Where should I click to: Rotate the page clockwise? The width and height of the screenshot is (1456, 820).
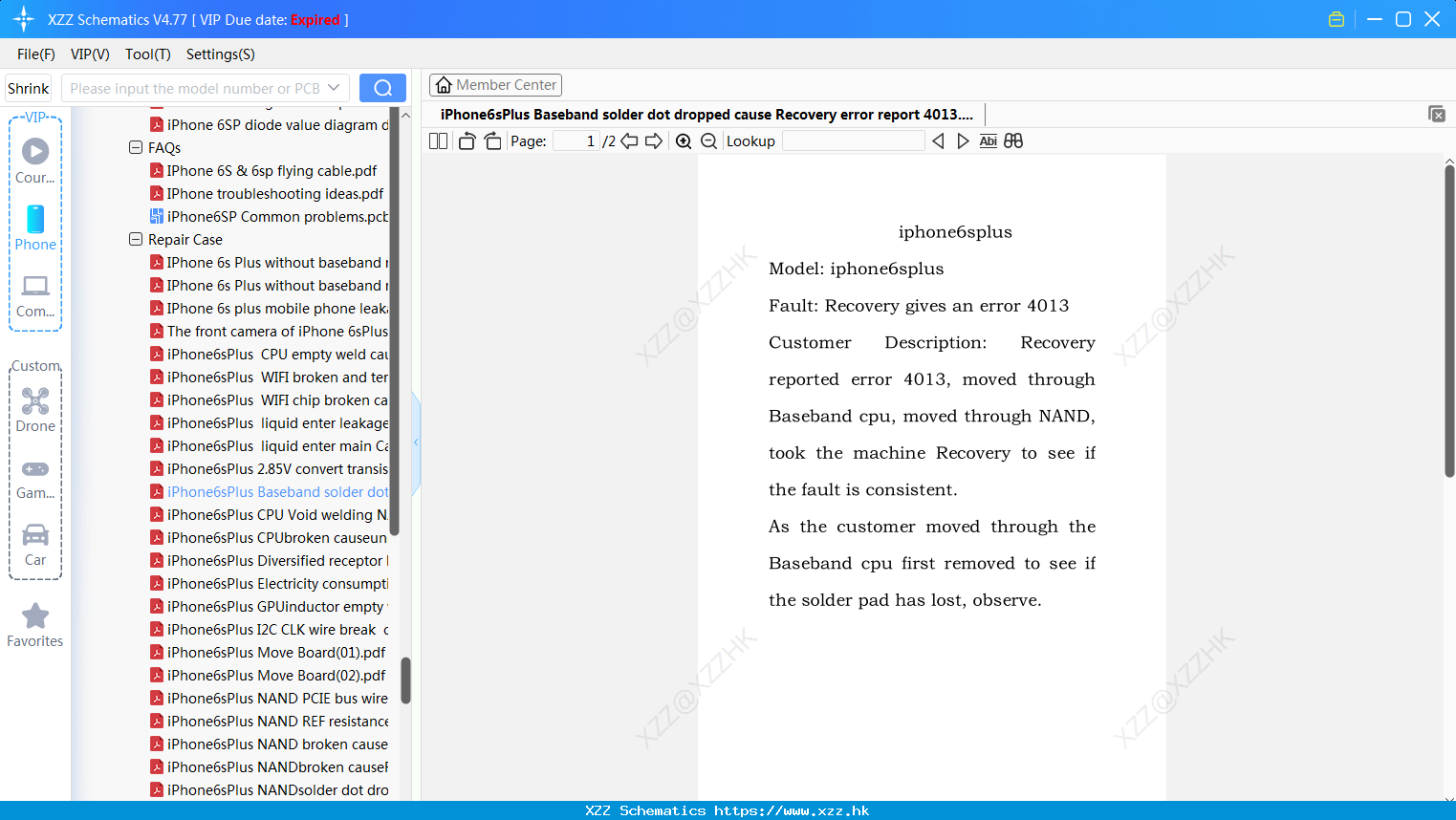(x=492, y=141)
